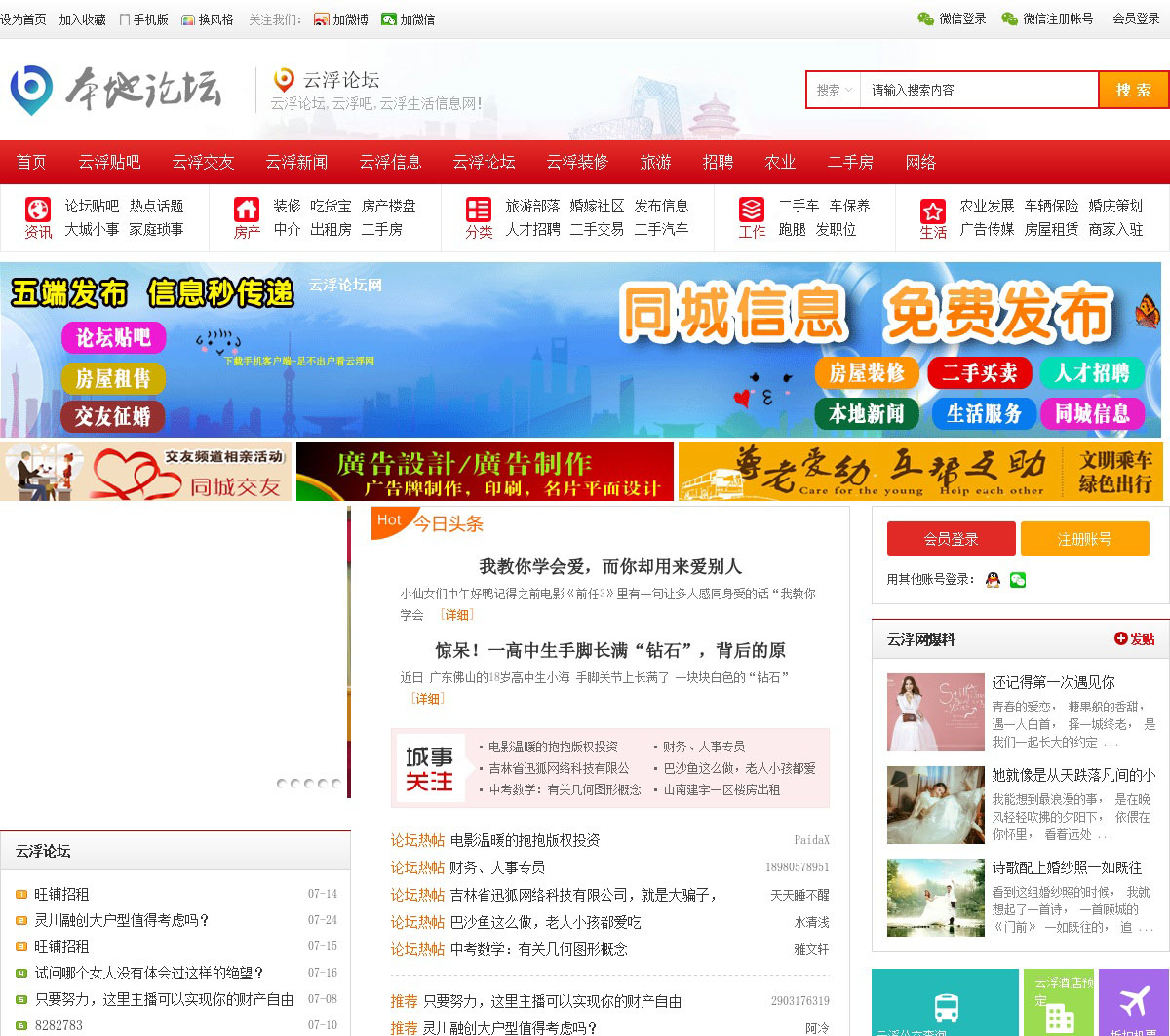The width and height of the screenshot is (1170, 1036).
Task: Open forum post 灵川融创大户型值得考虑吗?
Action: click(122, 920)
